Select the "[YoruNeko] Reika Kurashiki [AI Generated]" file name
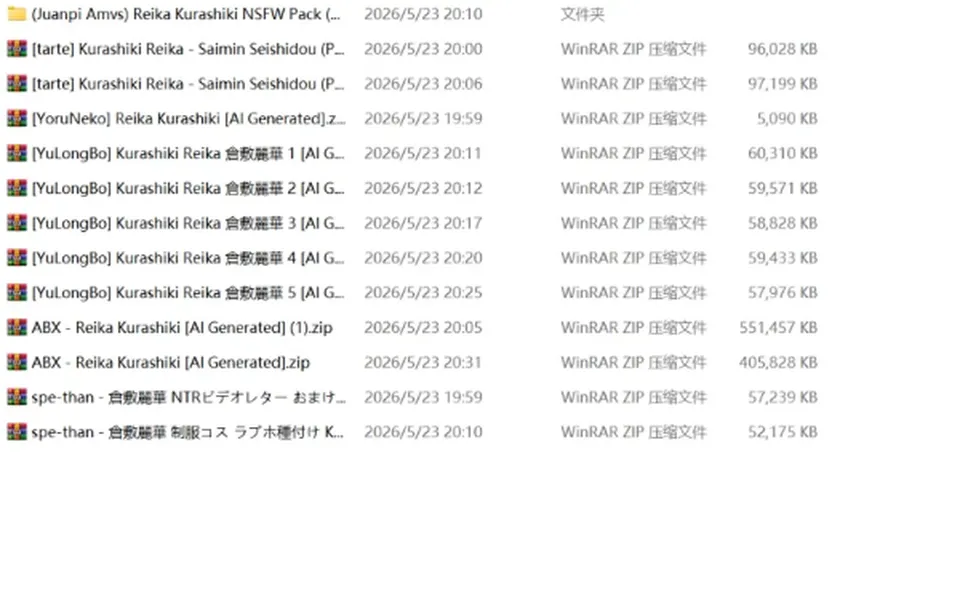The width and height of the screenshot is (960, 597). (189, 118)
